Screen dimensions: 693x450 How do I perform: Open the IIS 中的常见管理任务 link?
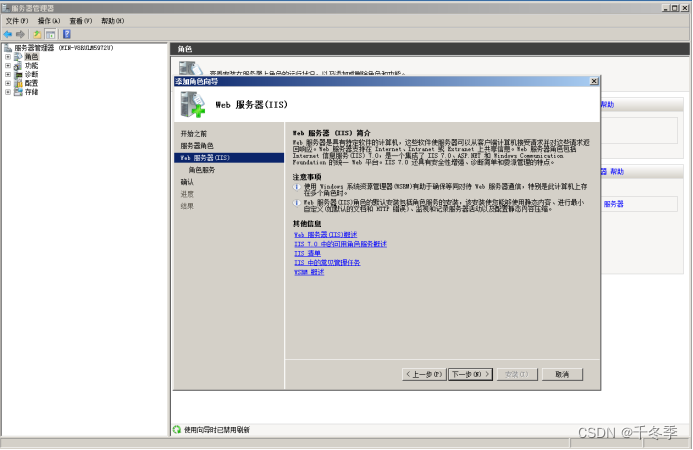pos(327,263)
